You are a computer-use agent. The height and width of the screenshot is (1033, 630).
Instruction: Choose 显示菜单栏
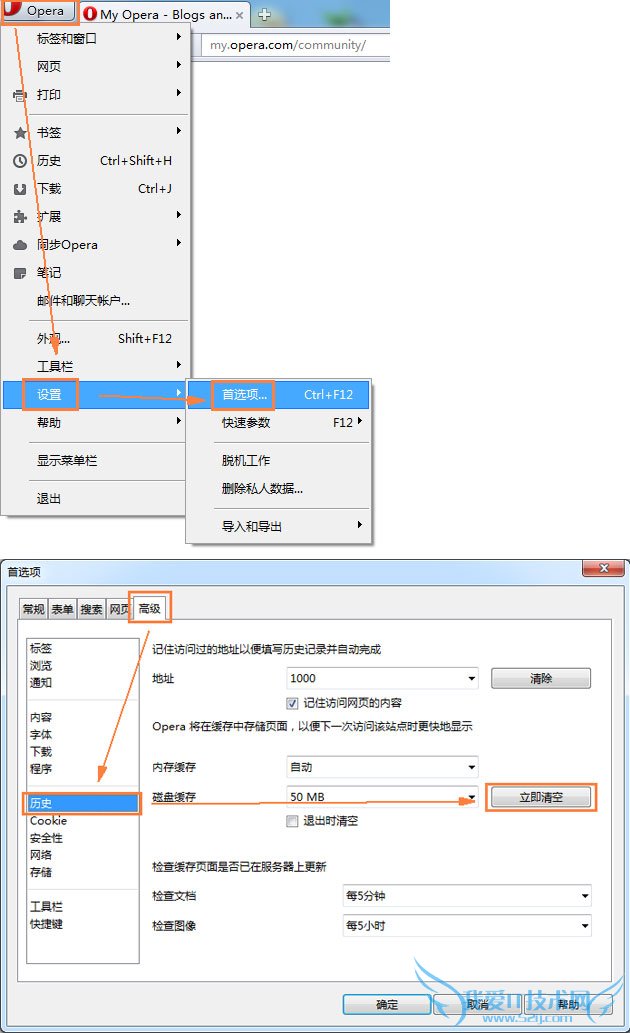point(96,461)
